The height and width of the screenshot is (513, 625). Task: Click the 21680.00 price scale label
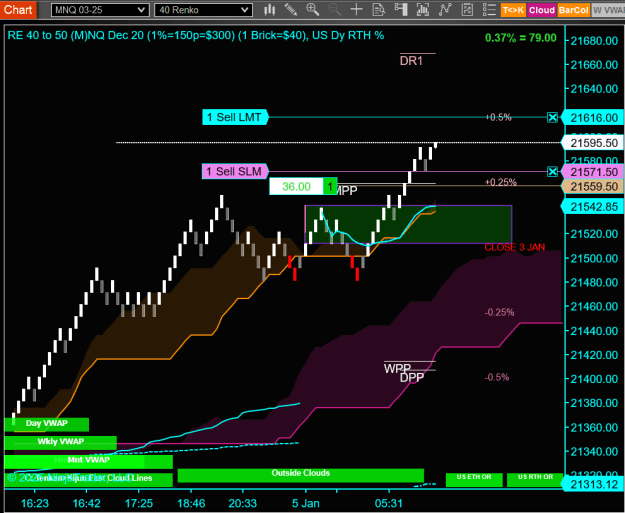coord(594,41)
